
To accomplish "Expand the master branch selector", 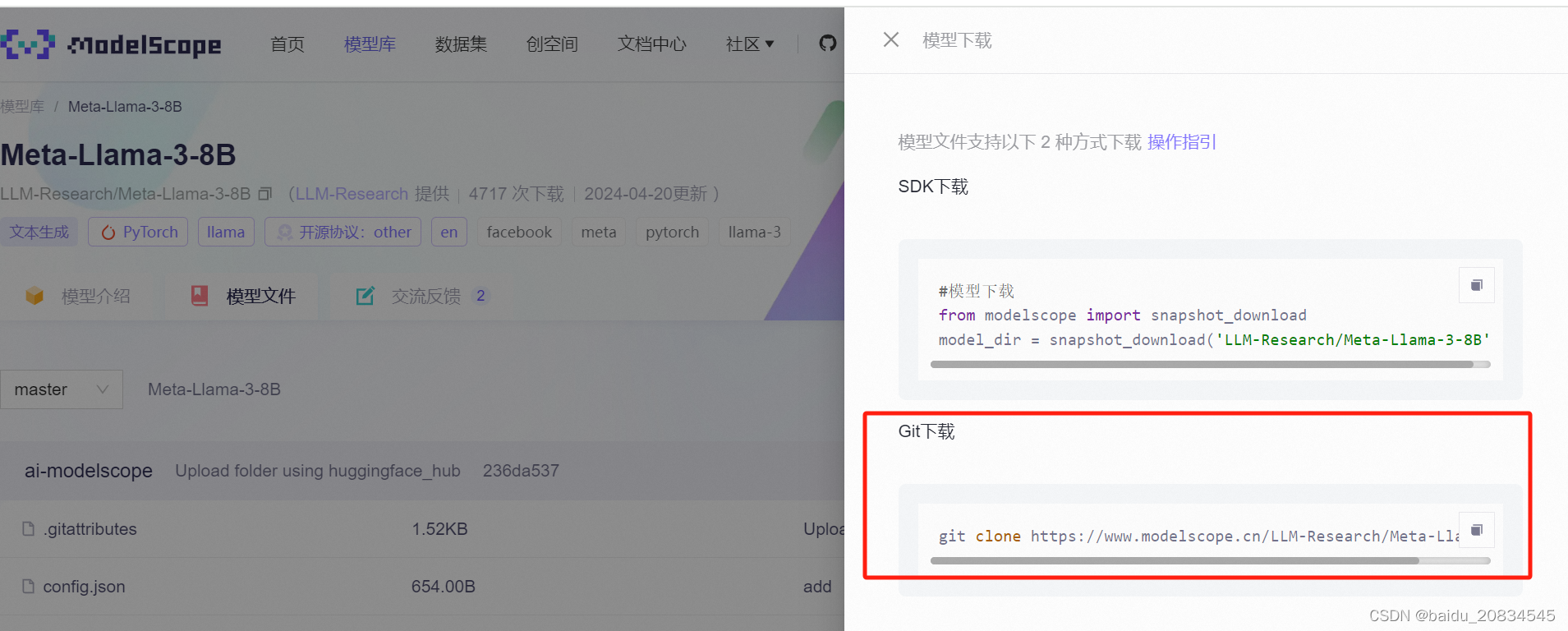I will click(x=62, y=389).
